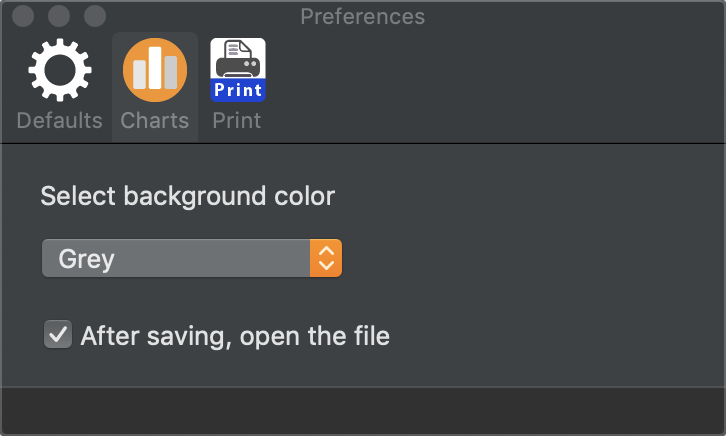Image resolution: width=726 pixels, height=436 pixels.
Task: Switch to the Print tab label
Action: pyautogui.click(x=237, y=121)
